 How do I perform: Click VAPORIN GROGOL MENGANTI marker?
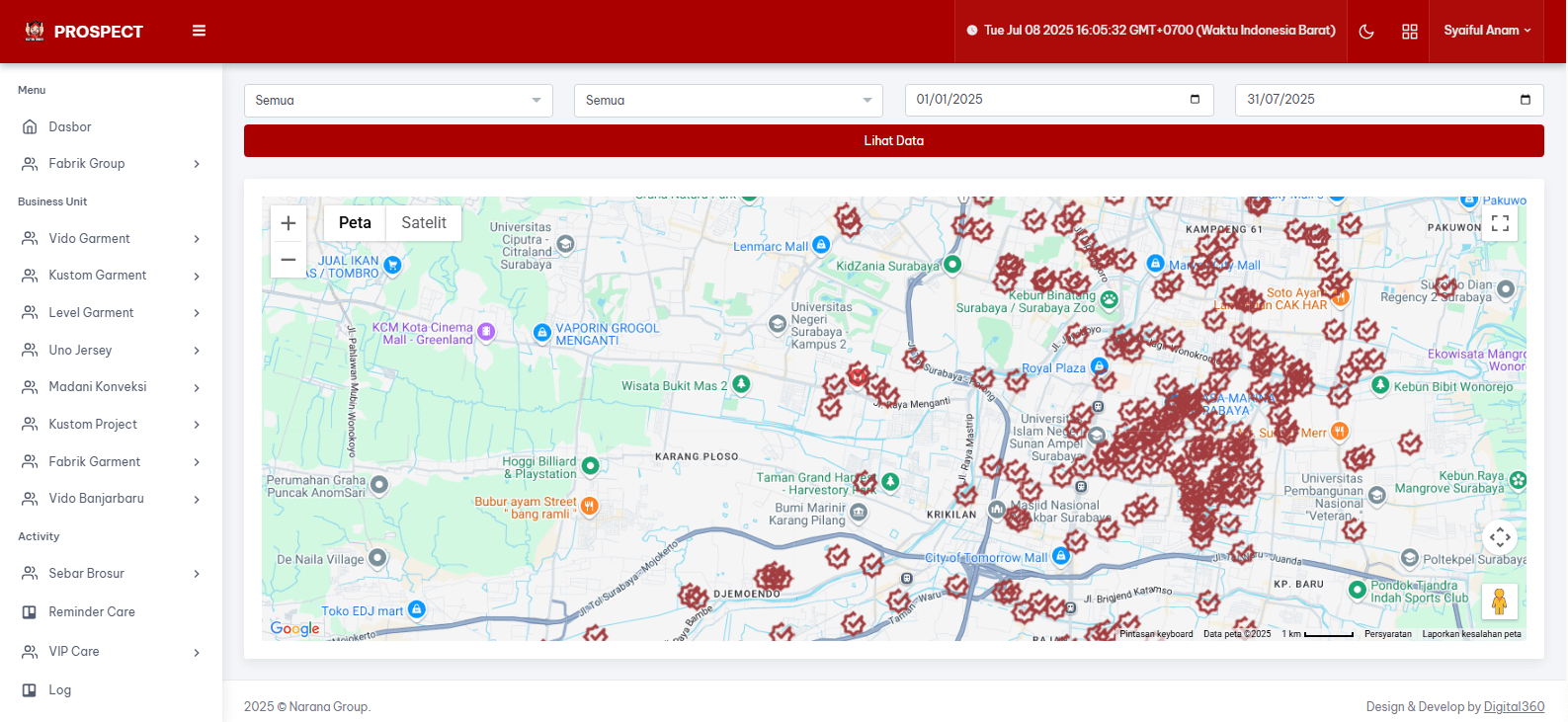point(541,333)
